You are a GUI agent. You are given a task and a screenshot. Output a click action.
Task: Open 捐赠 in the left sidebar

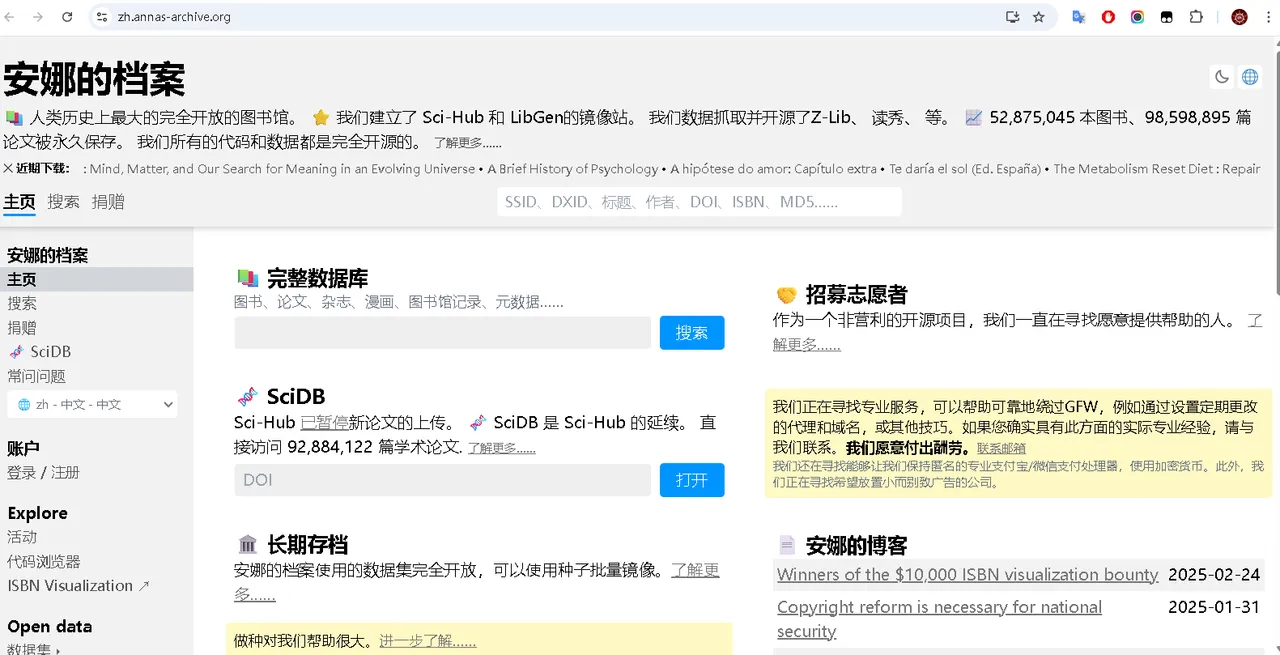tap(22, 327)
